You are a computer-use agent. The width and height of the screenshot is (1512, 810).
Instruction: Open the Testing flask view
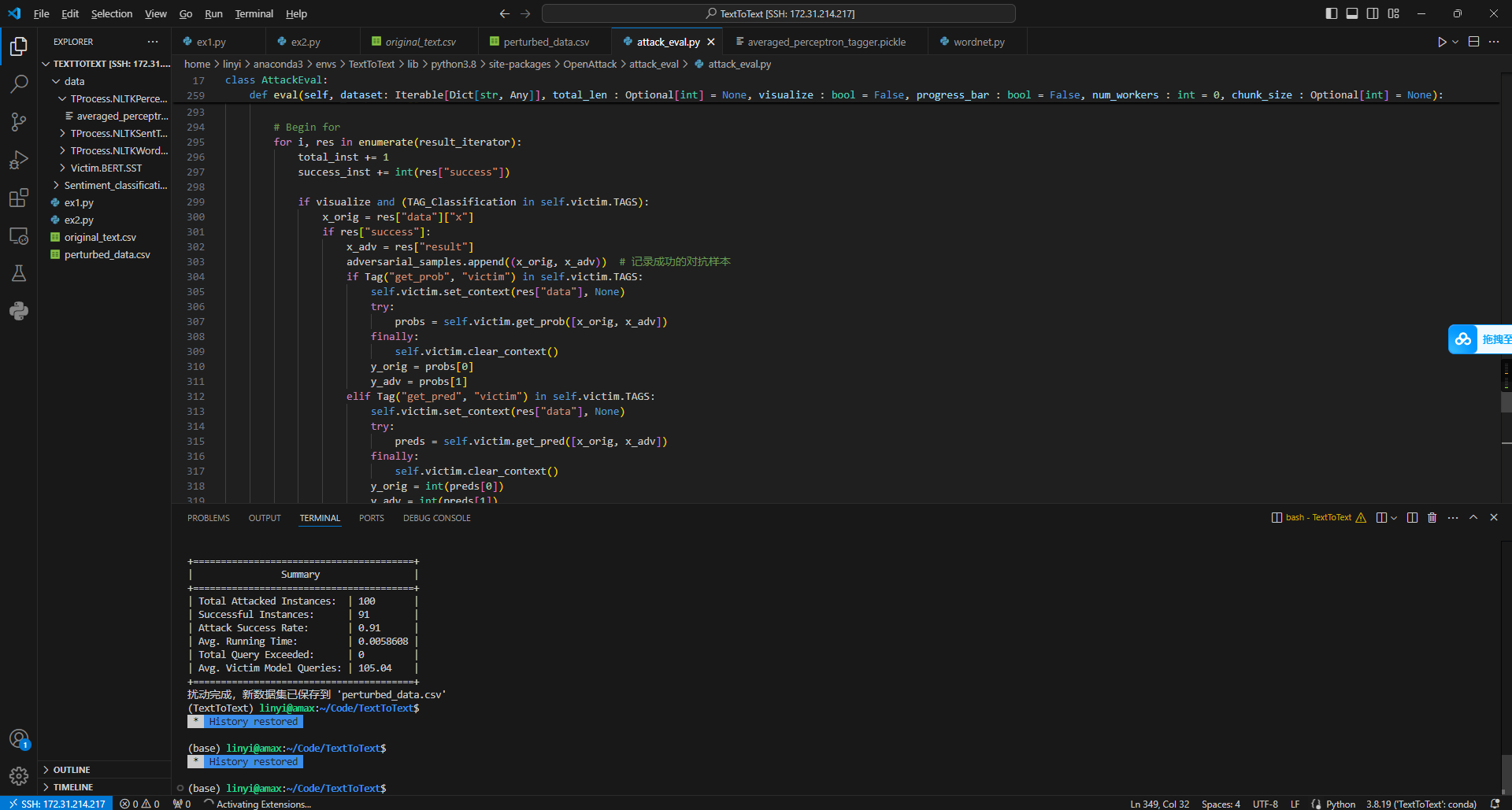coord(19,273)
